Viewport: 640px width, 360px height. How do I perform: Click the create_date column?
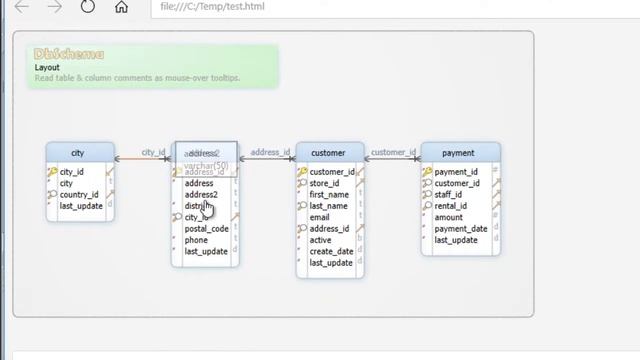[x=331, y=251]
